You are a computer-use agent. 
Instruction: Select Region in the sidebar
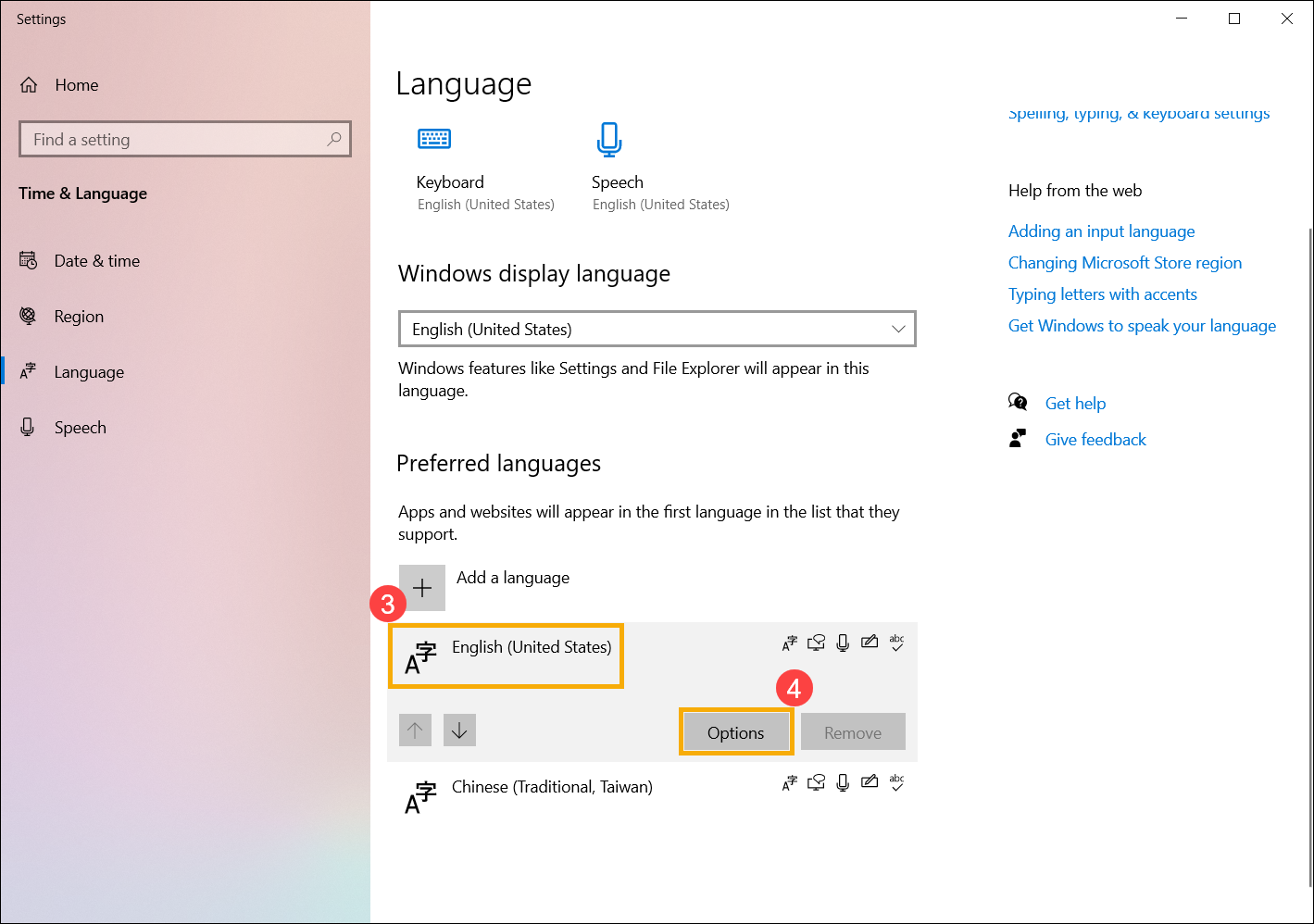(81, 316)
